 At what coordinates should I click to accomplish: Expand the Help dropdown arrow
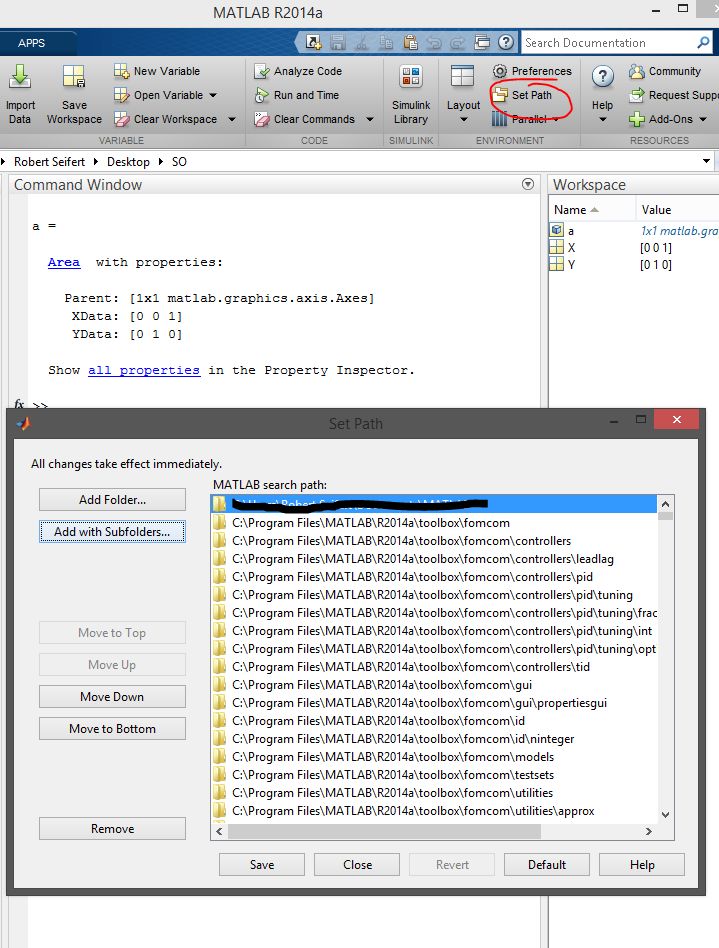coord(602,120)
